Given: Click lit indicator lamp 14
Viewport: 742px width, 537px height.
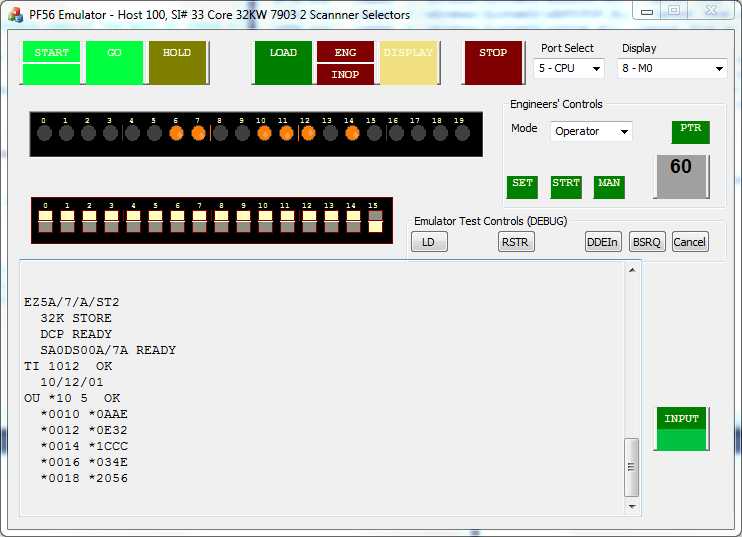Looking at the screenshot, I should (352, 133).
